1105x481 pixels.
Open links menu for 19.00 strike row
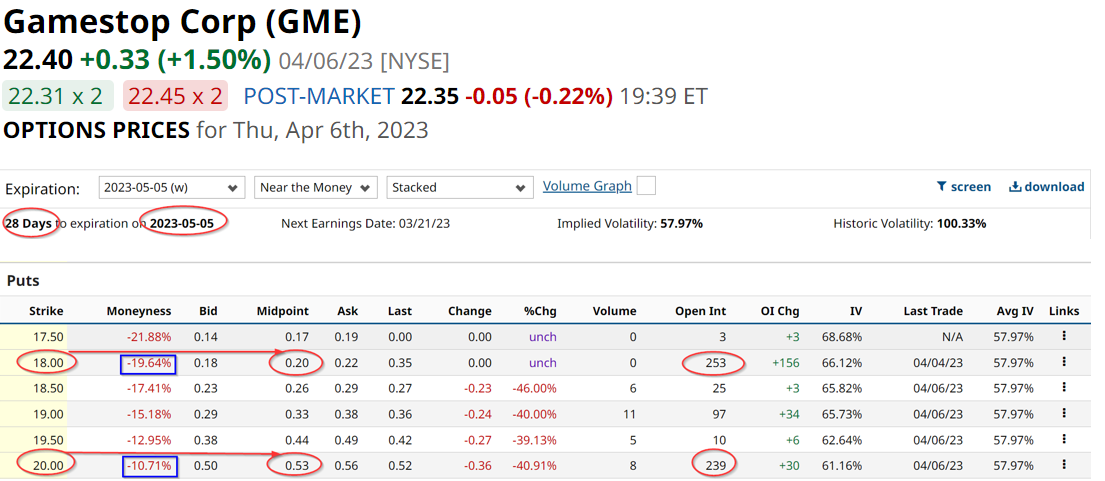[1064, 414]
